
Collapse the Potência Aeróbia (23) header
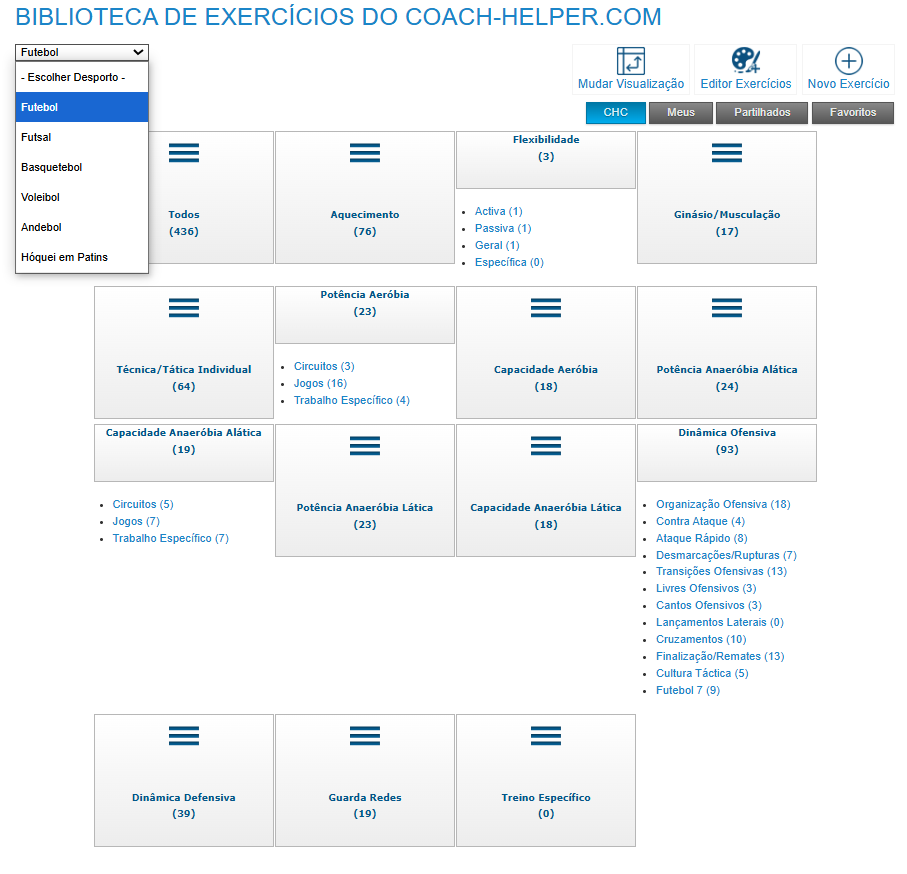(365, 315)
